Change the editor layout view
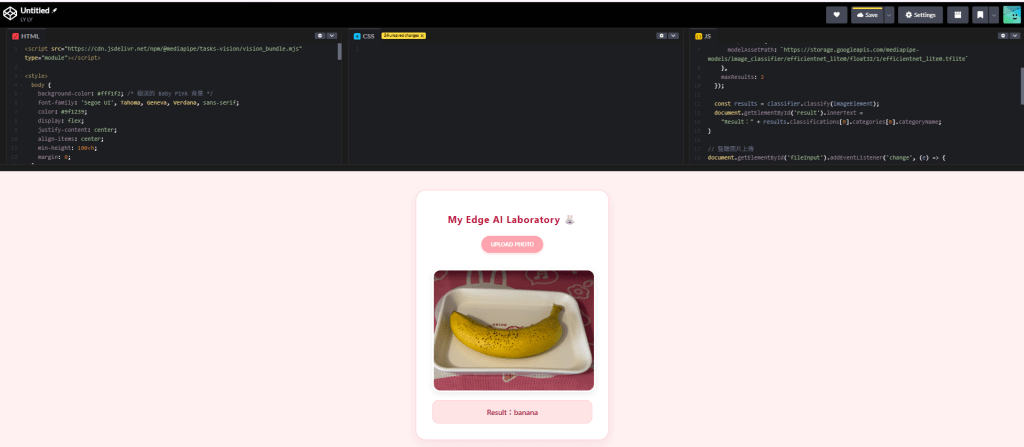 click(957, 15)
